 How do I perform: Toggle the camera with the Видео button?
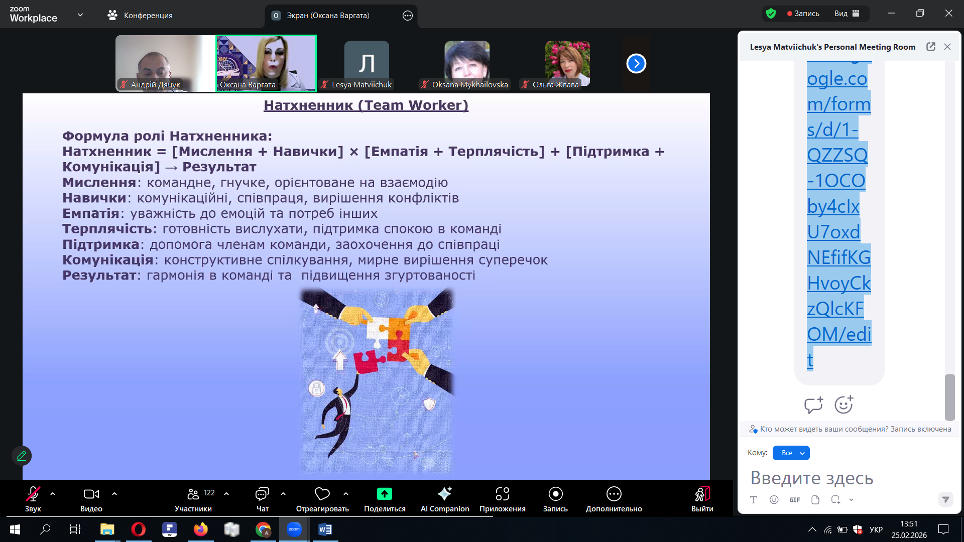coord(91,494)
